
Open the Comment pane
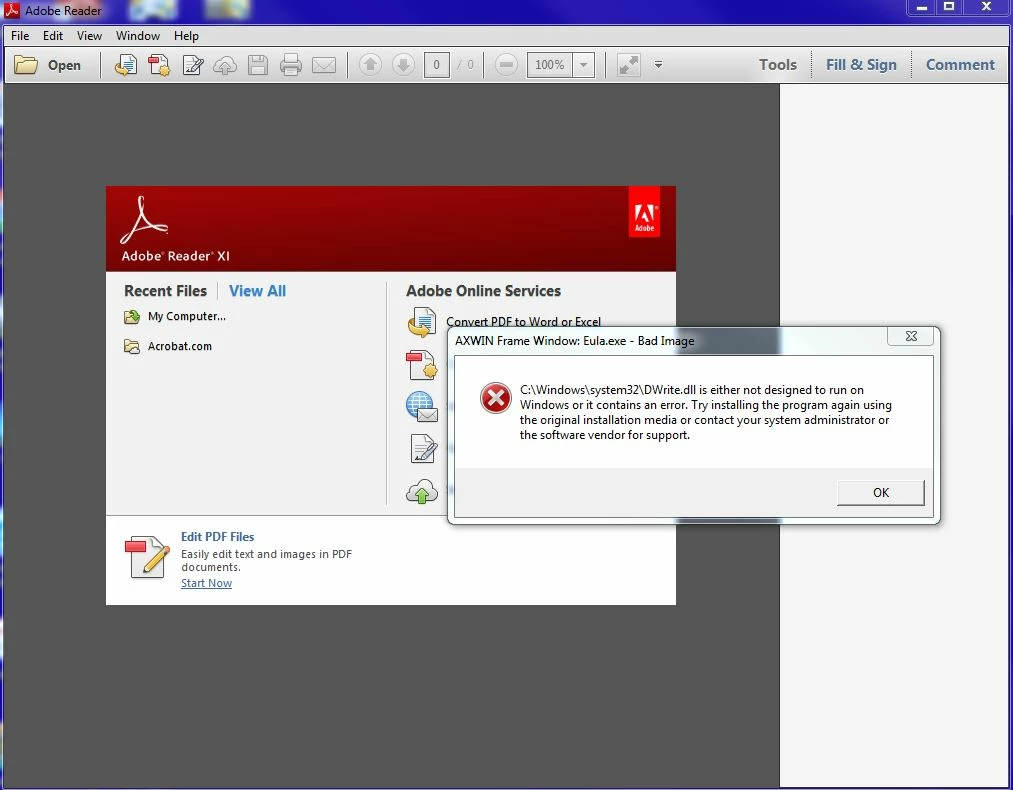pyautogui.click(x=960, y=65)
